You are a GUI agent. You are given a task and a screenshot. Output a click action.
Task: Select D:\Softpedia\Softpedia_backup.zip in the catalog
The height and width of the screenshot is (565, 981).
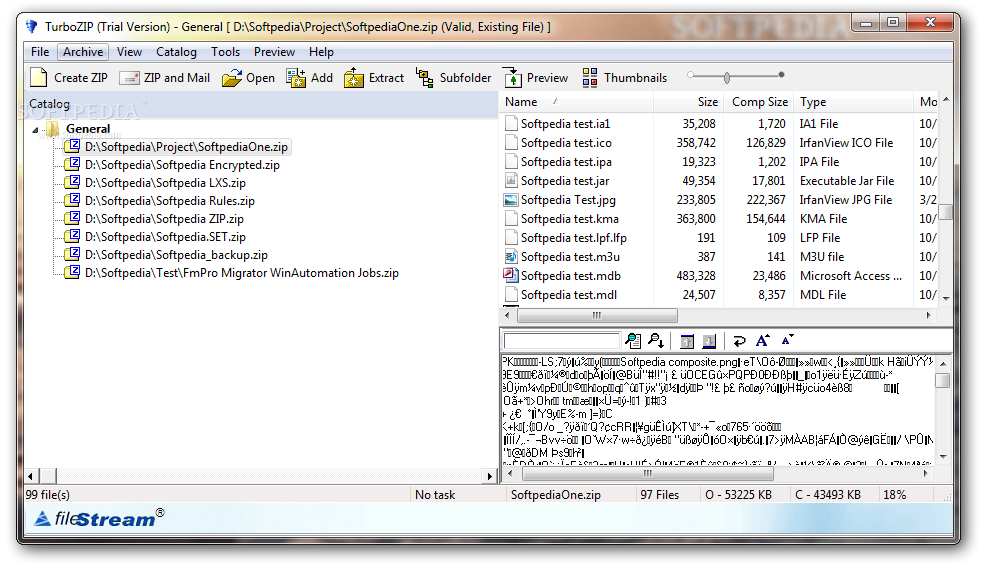pos(176,255)
